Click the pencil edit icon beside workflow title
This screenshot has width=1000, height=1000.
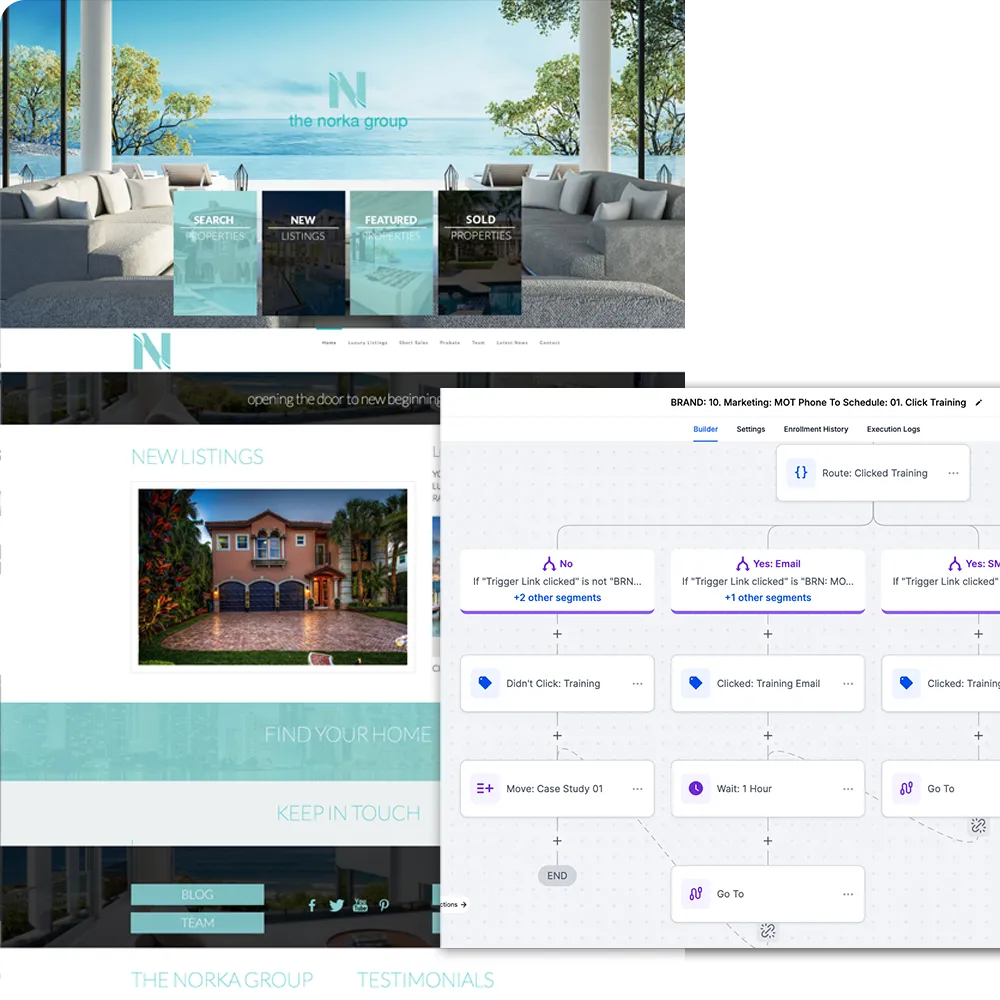coord(978,402)
